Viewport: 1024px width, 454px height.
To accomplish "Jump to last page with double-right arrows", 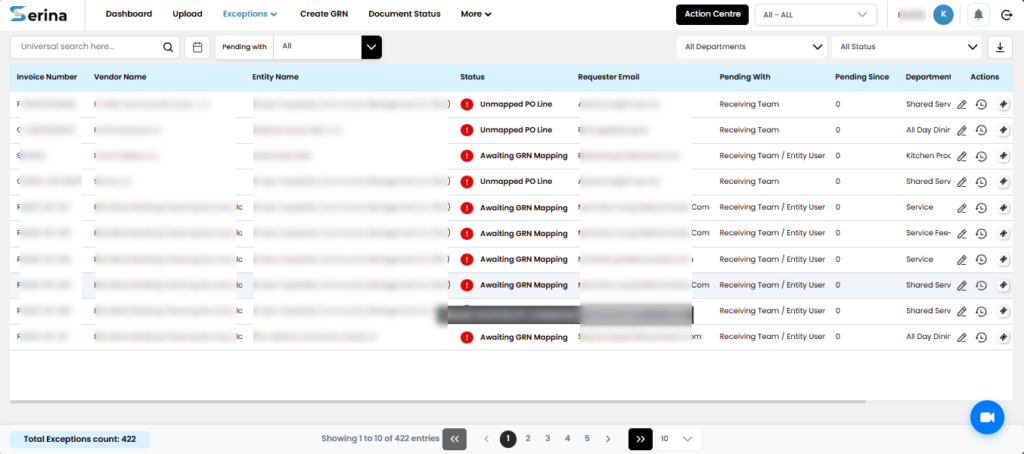I will pyautogui.click(x=640, y=439).
